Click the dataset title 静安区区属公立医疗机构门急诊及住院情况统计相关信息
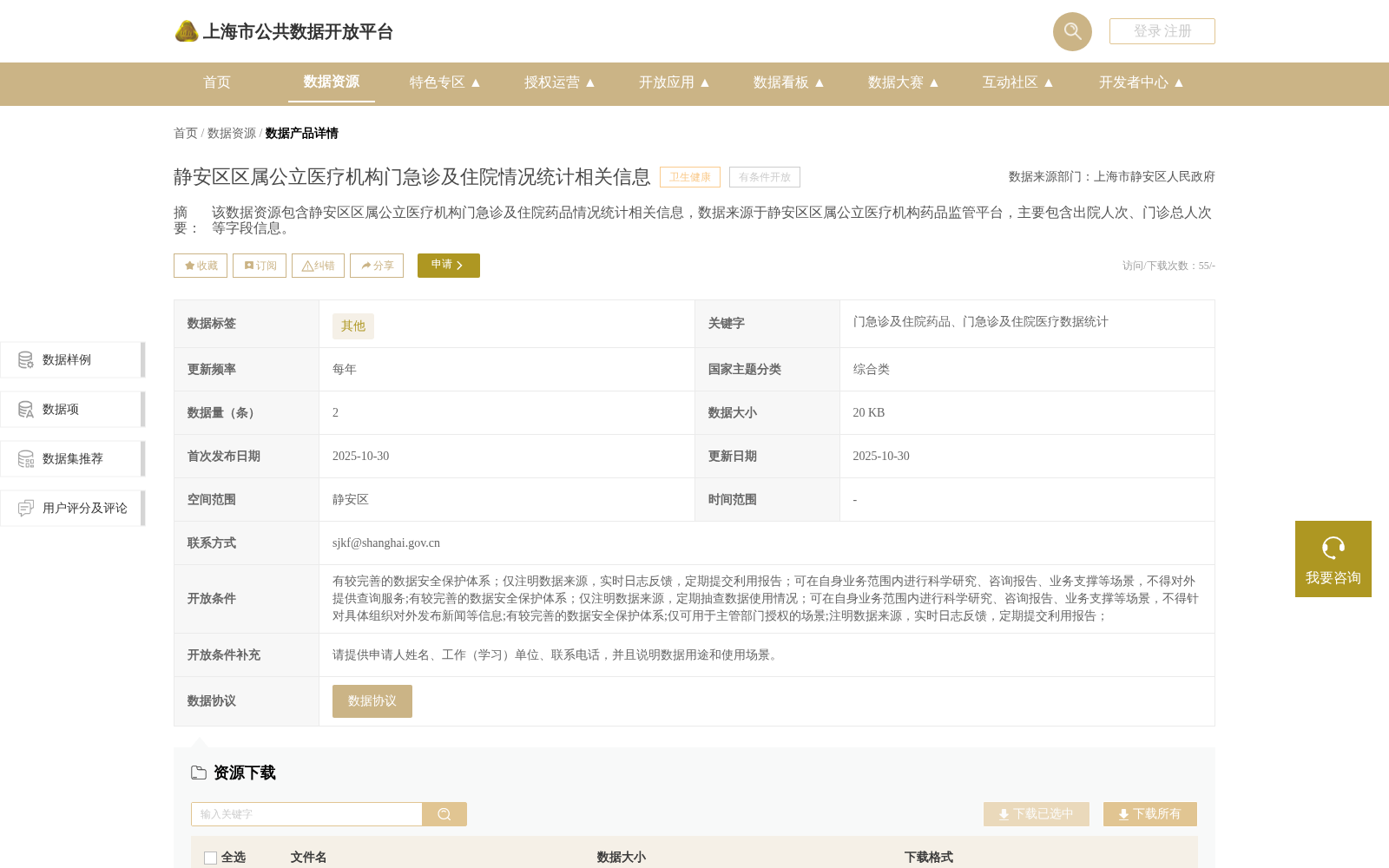The width and height of the screenshot is (1389, 868). click(x=412, y=177)
